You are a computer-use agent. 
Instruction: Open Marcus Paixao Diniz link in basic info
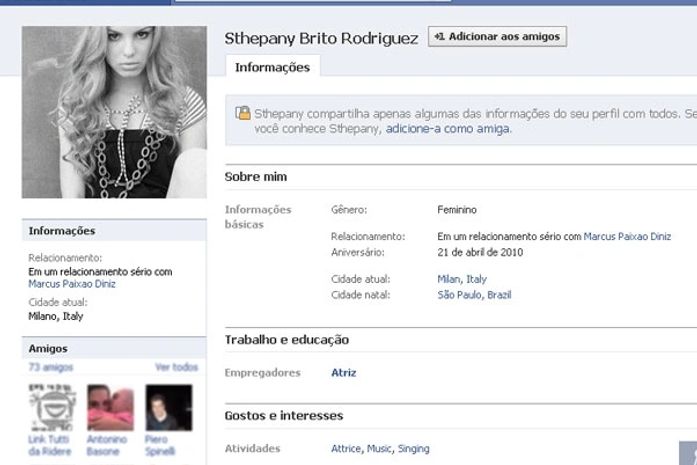coord(627,237)
